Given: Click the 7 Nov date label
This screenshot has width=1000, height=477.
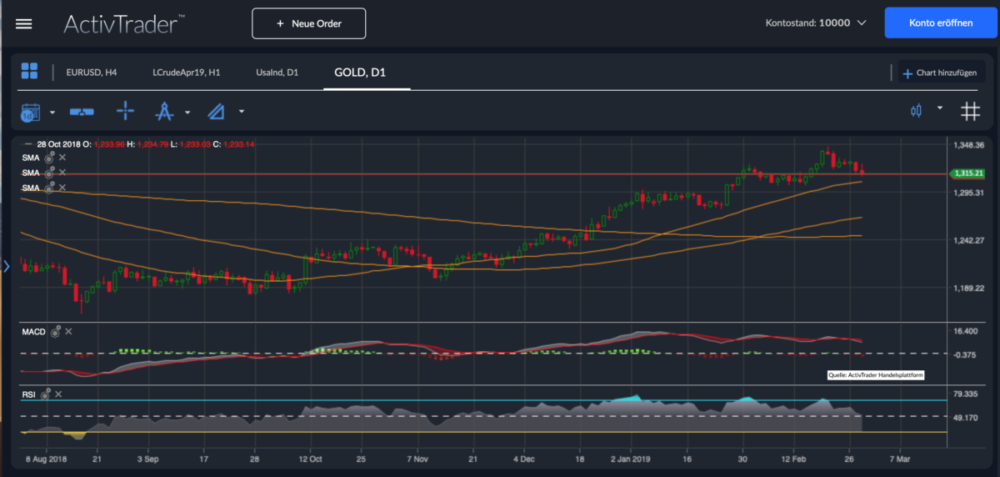Looking at the screenshot, I should (416, 459).
